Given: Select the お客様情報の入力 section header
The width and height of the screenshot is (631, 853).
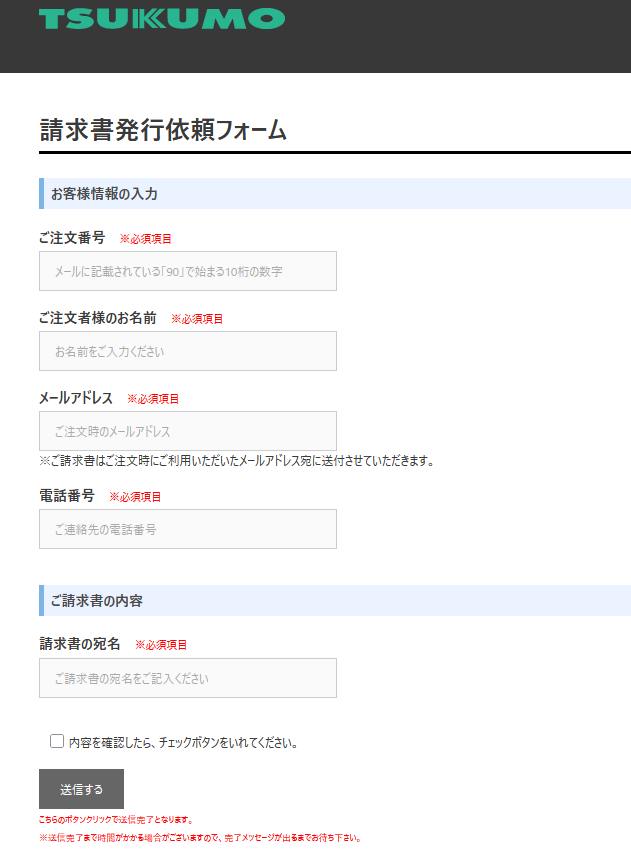Looking at the screenshot, I should coord(104,193).
